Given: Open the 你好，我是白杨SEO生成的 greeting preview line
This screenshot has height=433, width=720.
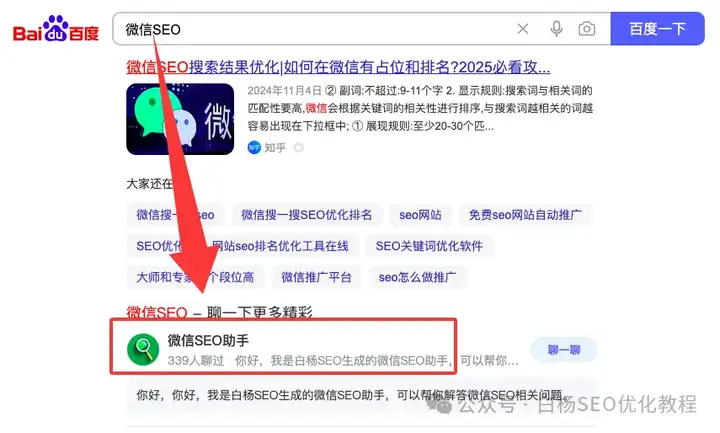Looking at the screenshot, I should click(361, 395).
